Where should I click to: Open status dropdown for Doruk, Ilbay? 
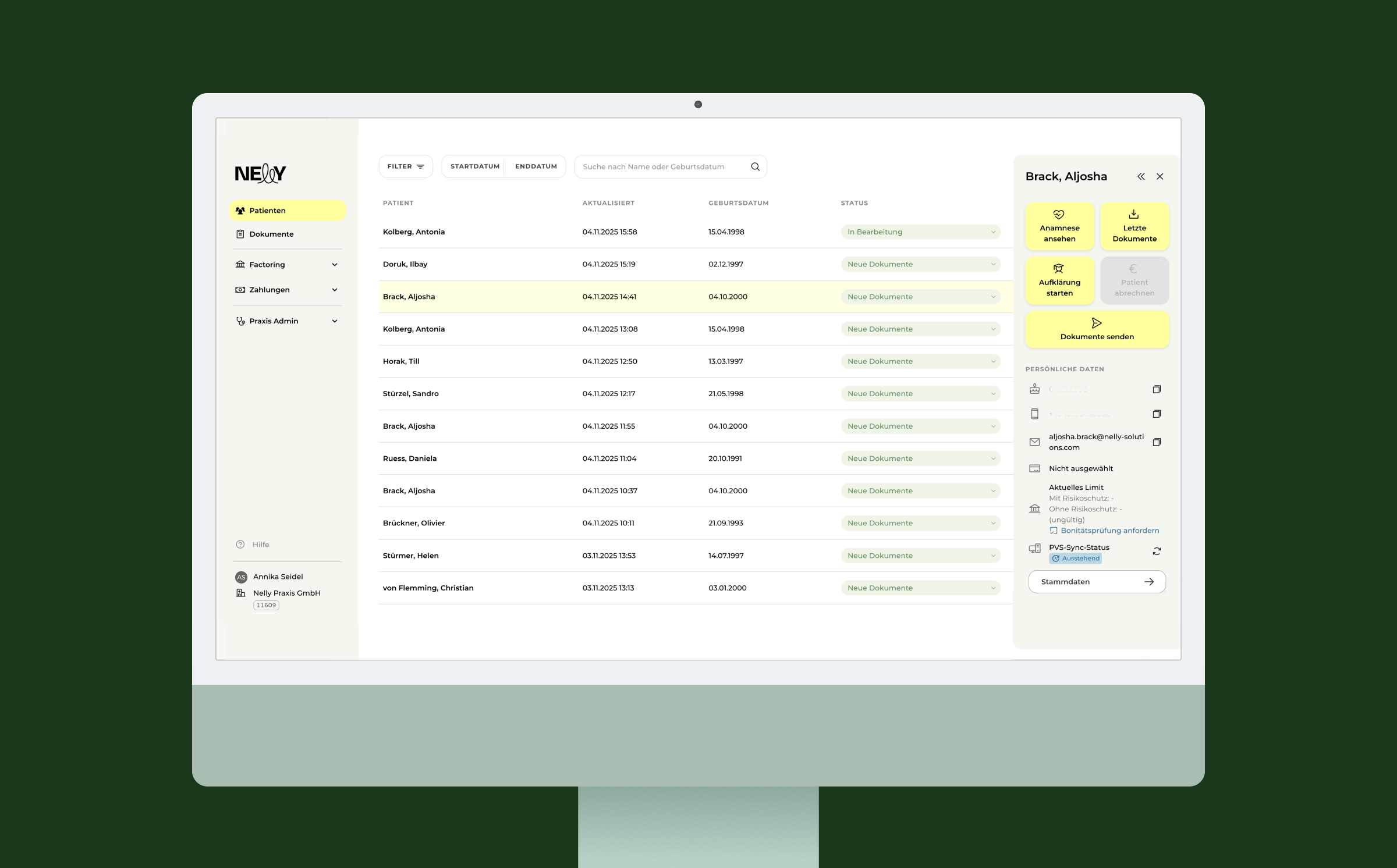(920, 264)
